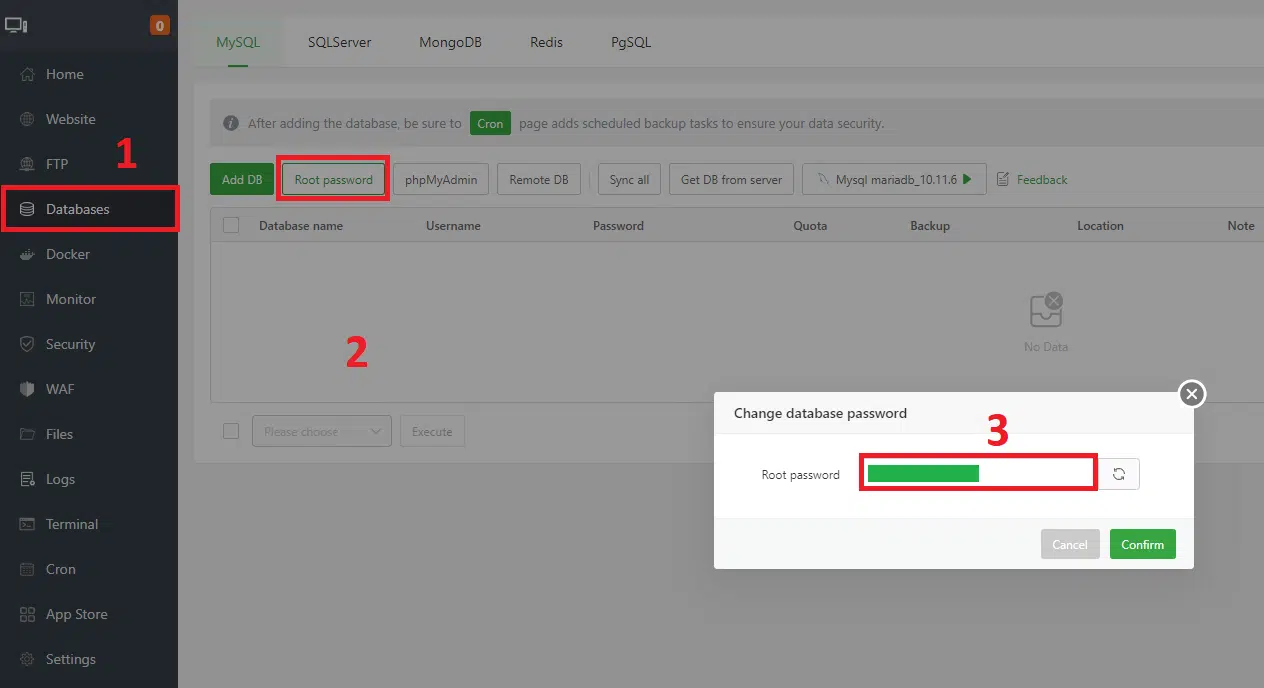
Task: Close the Change database password dialog
Action: (1191, 394)
